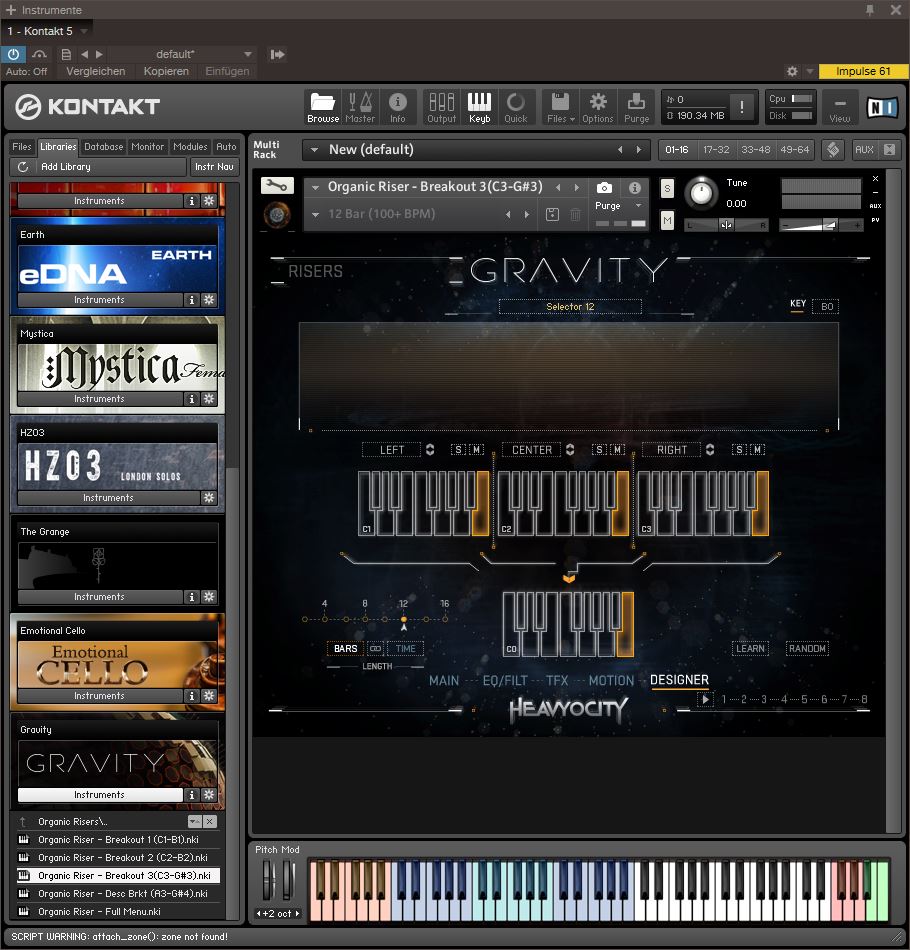Screen dimensions: 910x950
Task: Click the instrument info icon beside the camera
Action: tap(634, 188)
